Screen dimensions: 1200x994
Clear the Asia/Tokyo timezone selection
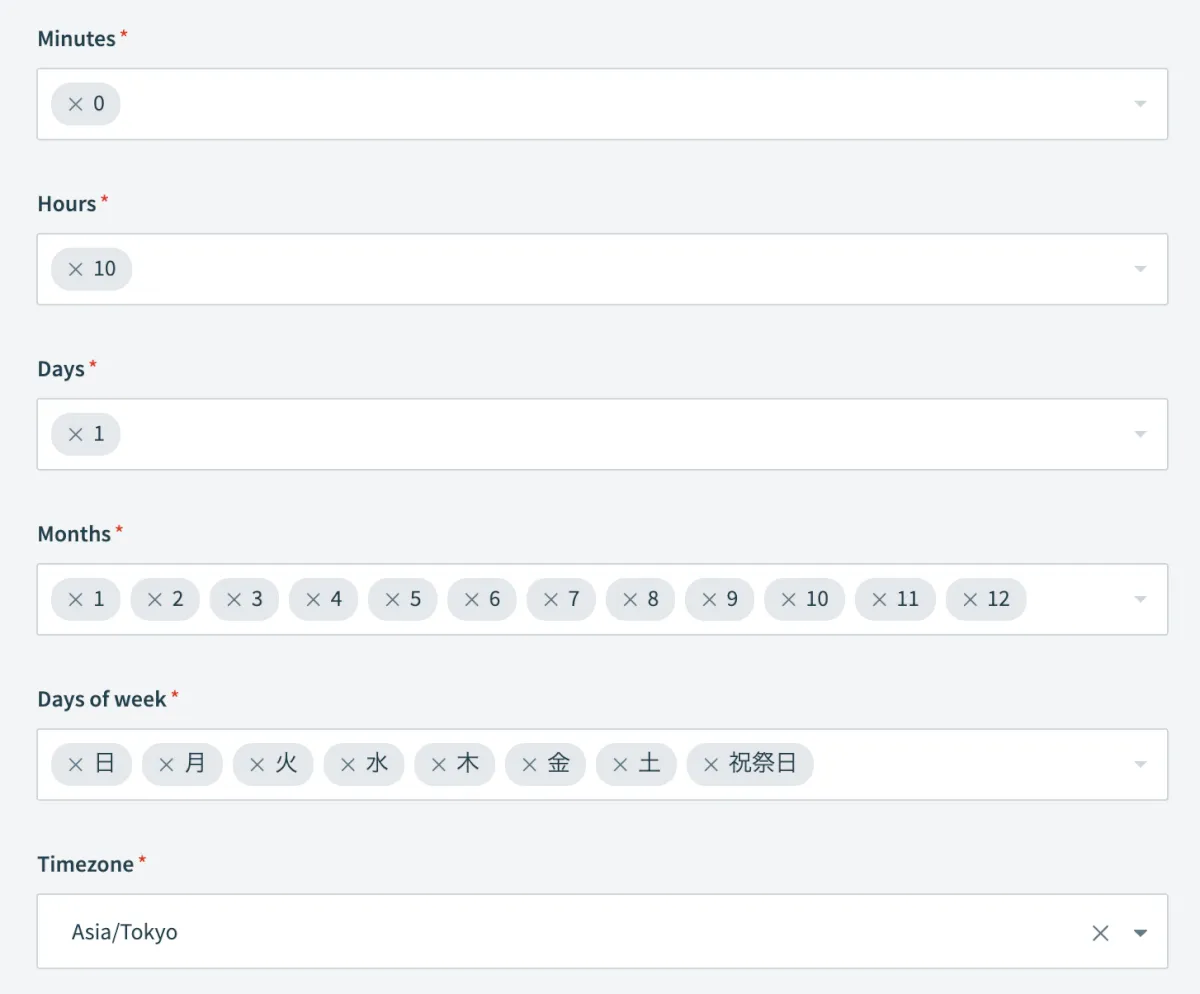click(1101, 933)
